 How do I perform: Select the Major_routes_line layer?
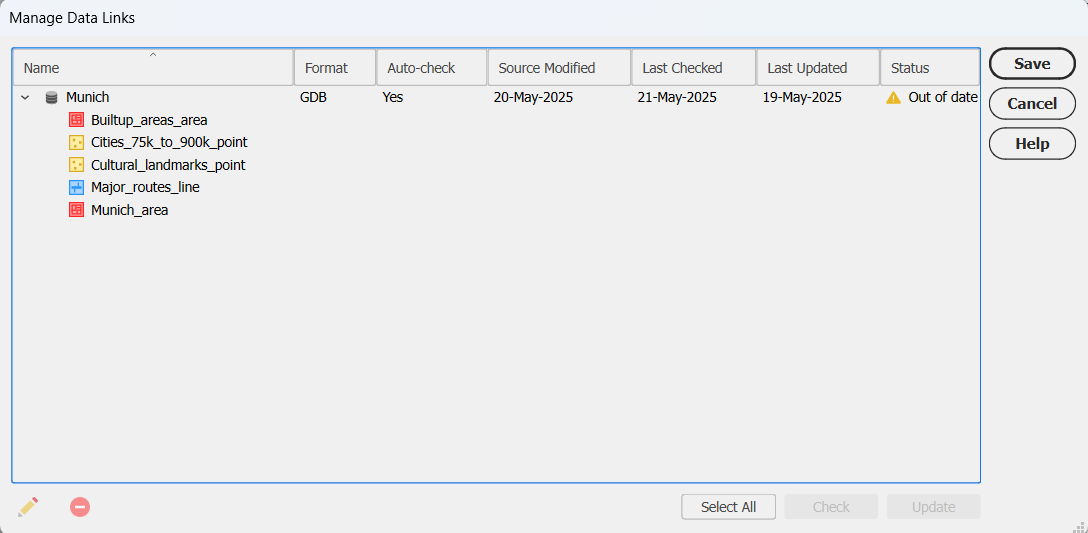click(145, 187)
